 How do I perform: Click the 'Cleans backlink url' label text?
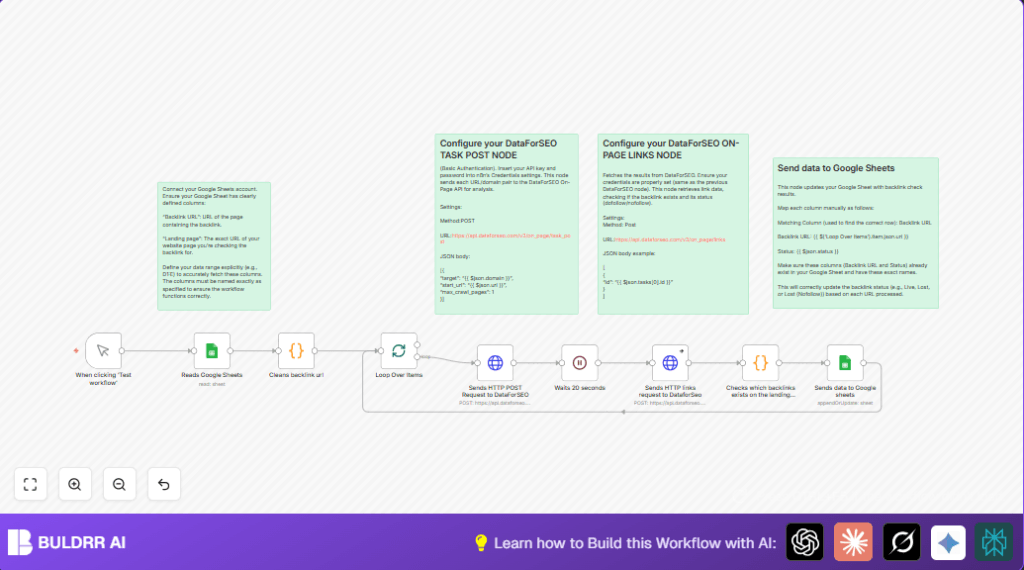click(x=296, y=375)
